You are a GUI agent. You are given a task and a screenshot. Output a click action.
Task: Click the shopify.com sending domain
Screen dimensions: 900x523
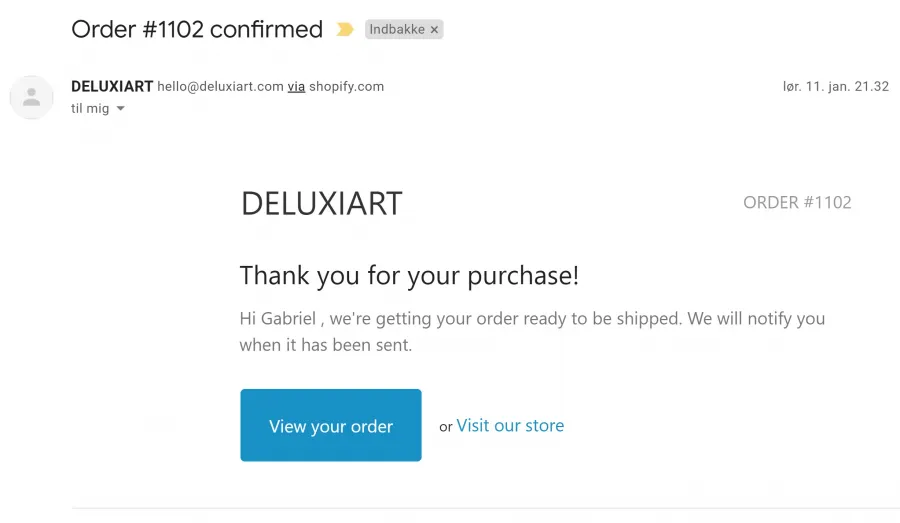click(x=347, y=86)
